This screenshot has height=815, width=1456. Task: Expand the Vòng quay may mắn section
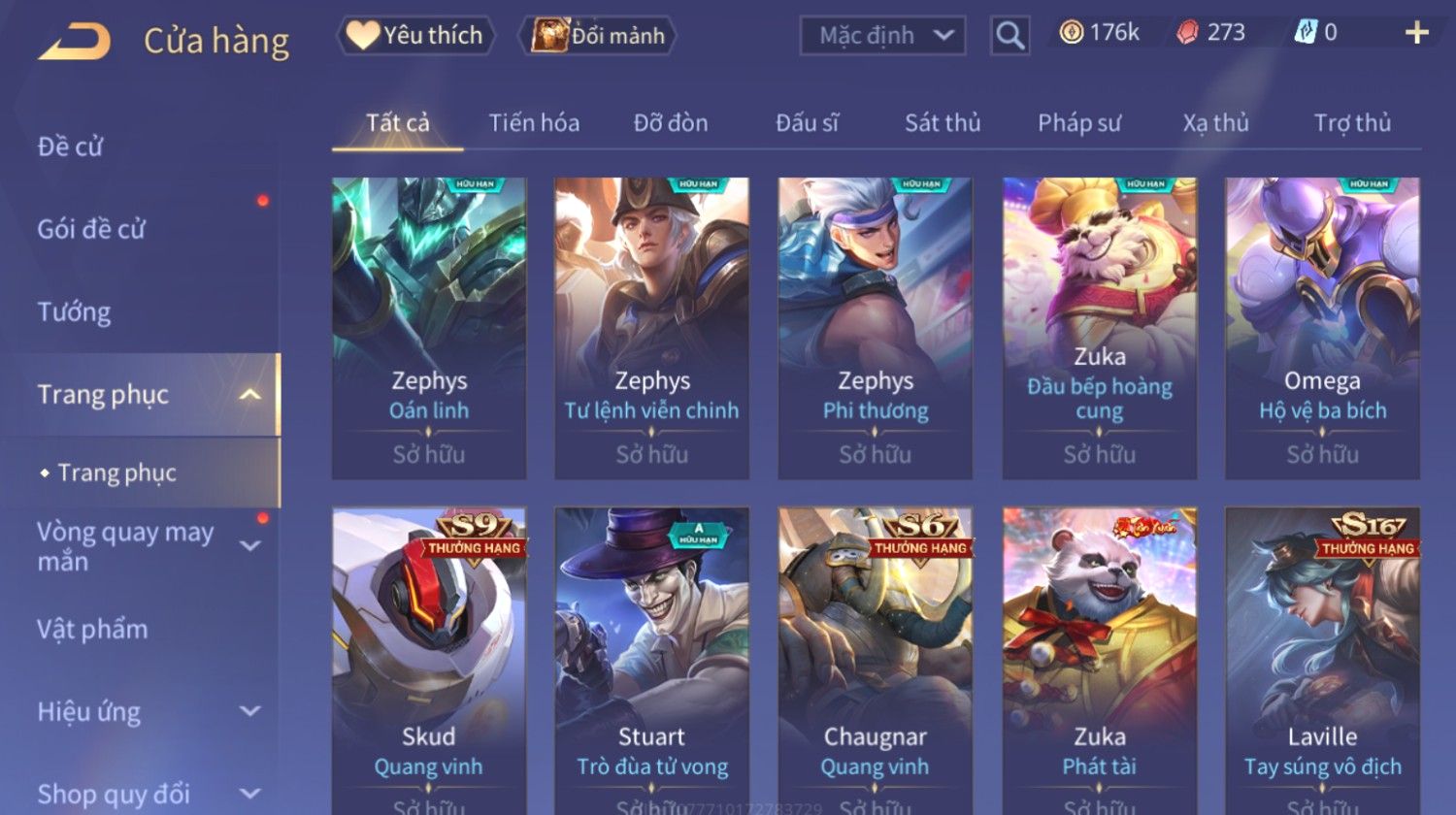(x=249, y=546)
